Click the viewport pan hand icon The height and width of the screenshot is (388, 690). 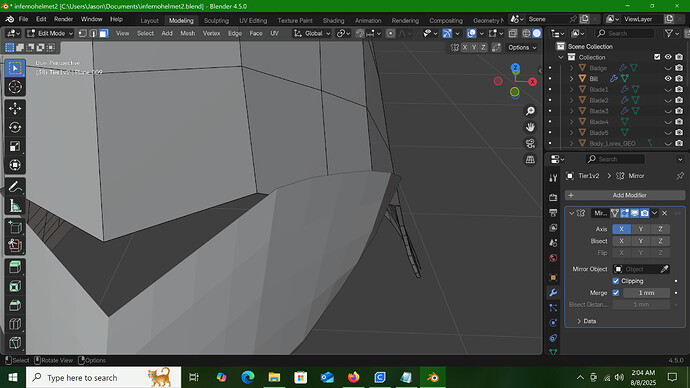[x=530, y=127]
